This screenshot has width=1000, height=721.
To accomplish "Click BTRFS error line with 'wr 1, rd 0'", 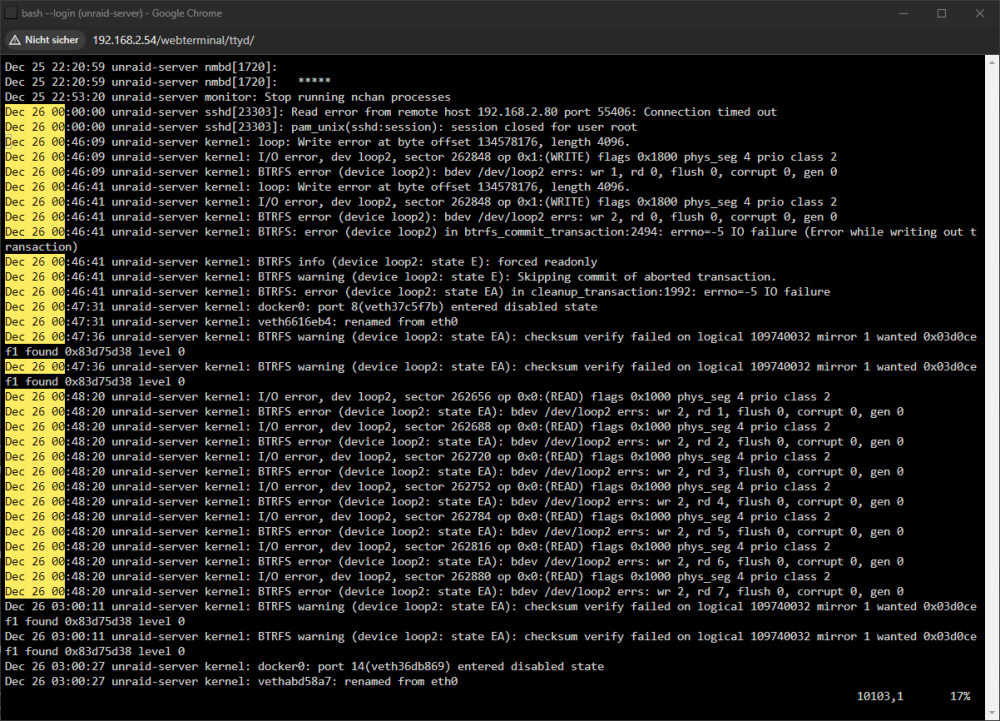I will [421, 171].
